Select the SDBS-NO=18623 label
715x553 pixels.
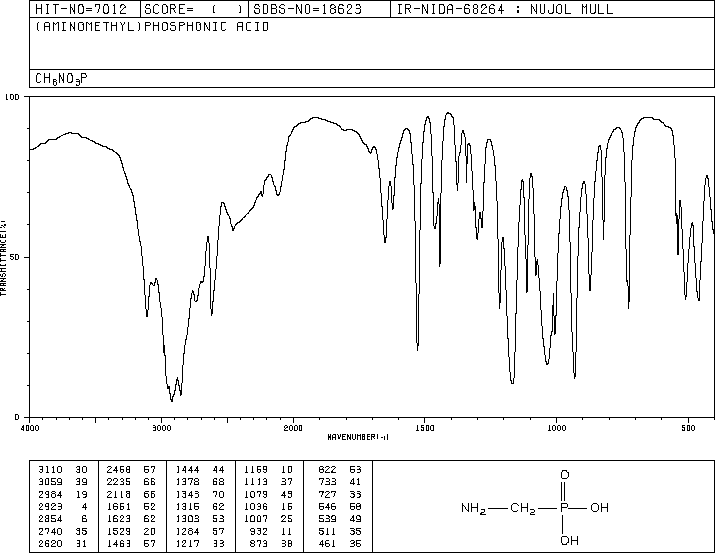[x=307, y=9]
